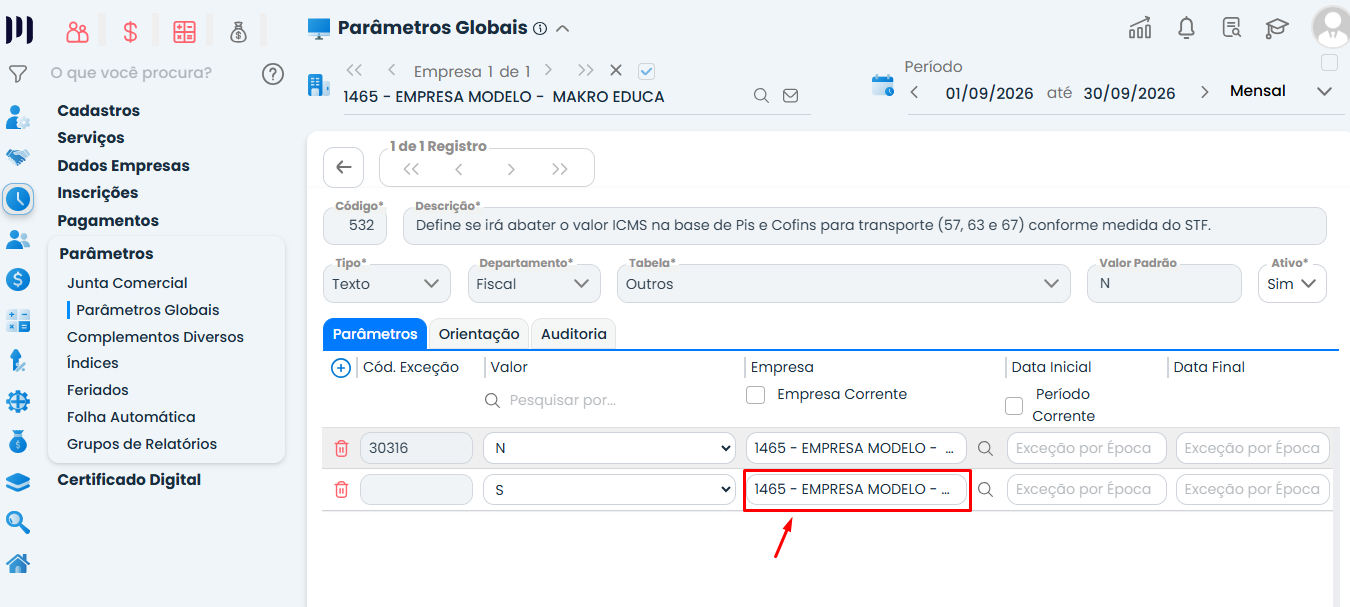Open the graduation cap training icon
This screenshot has height=607, width=1350.
[x=1277, y=28]
